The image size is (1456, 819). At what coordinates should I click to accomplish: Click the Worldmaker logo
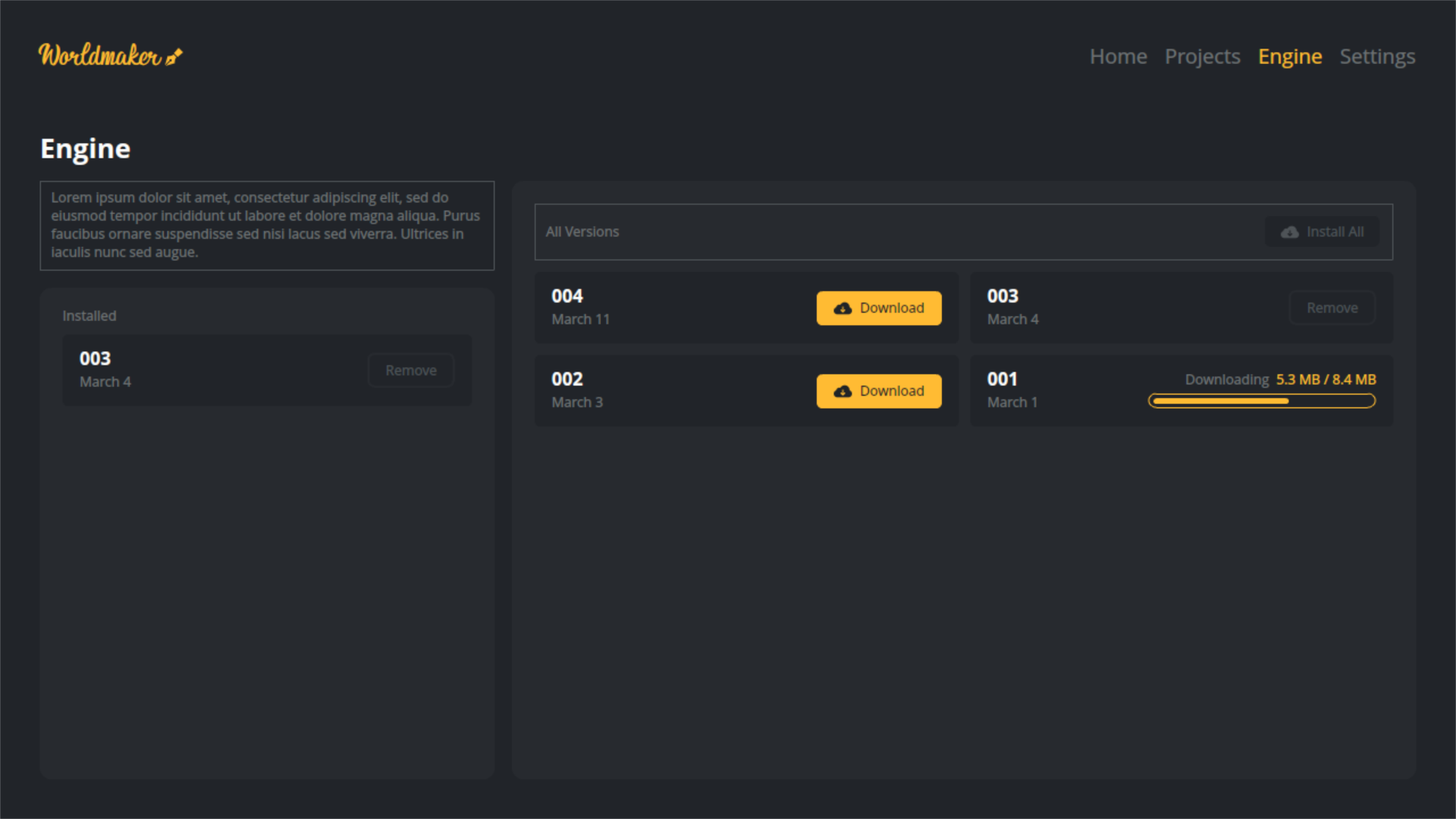click(x=111, y=55)
